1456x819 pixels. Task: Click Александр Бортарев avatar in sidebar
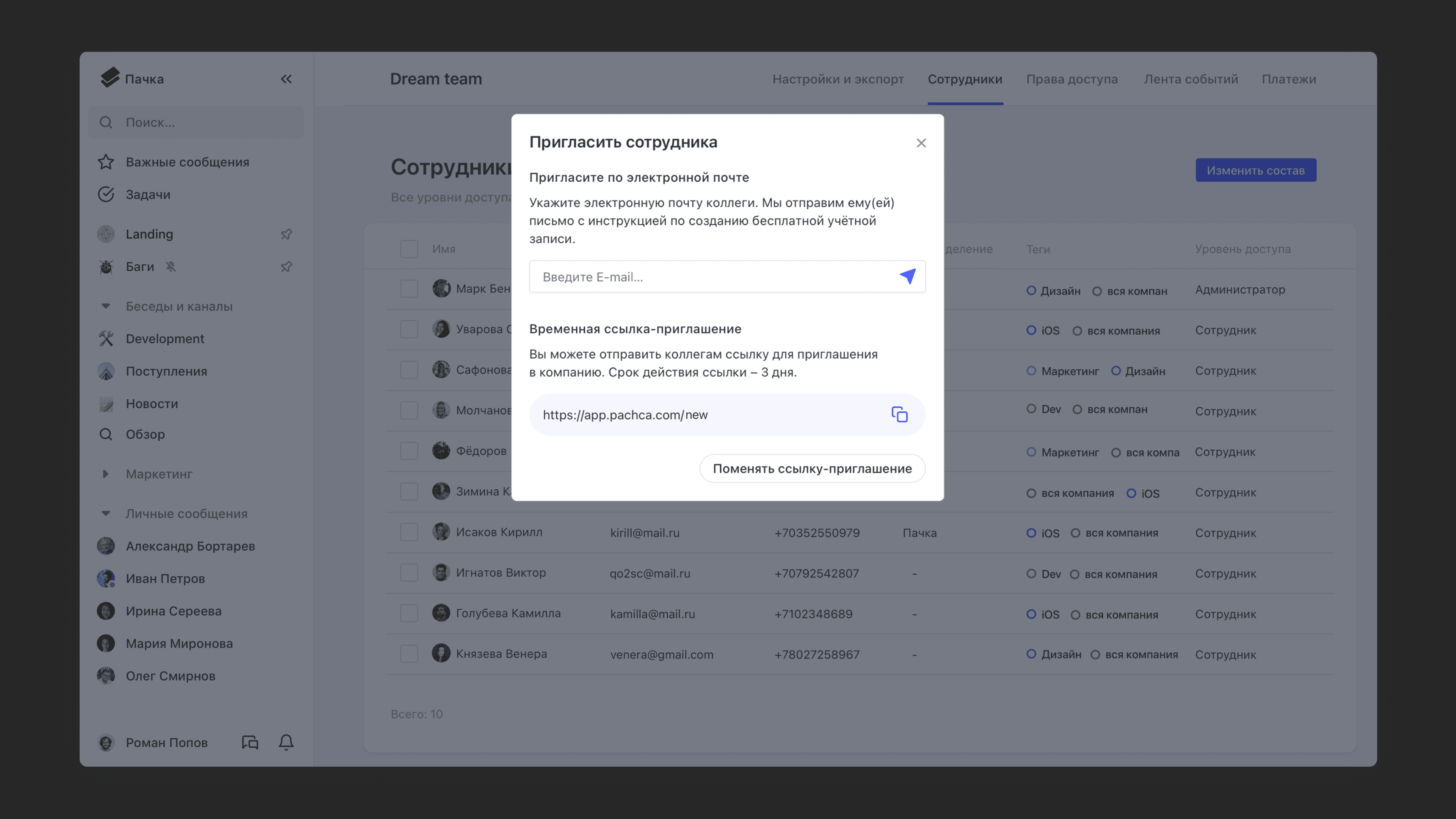106,546
